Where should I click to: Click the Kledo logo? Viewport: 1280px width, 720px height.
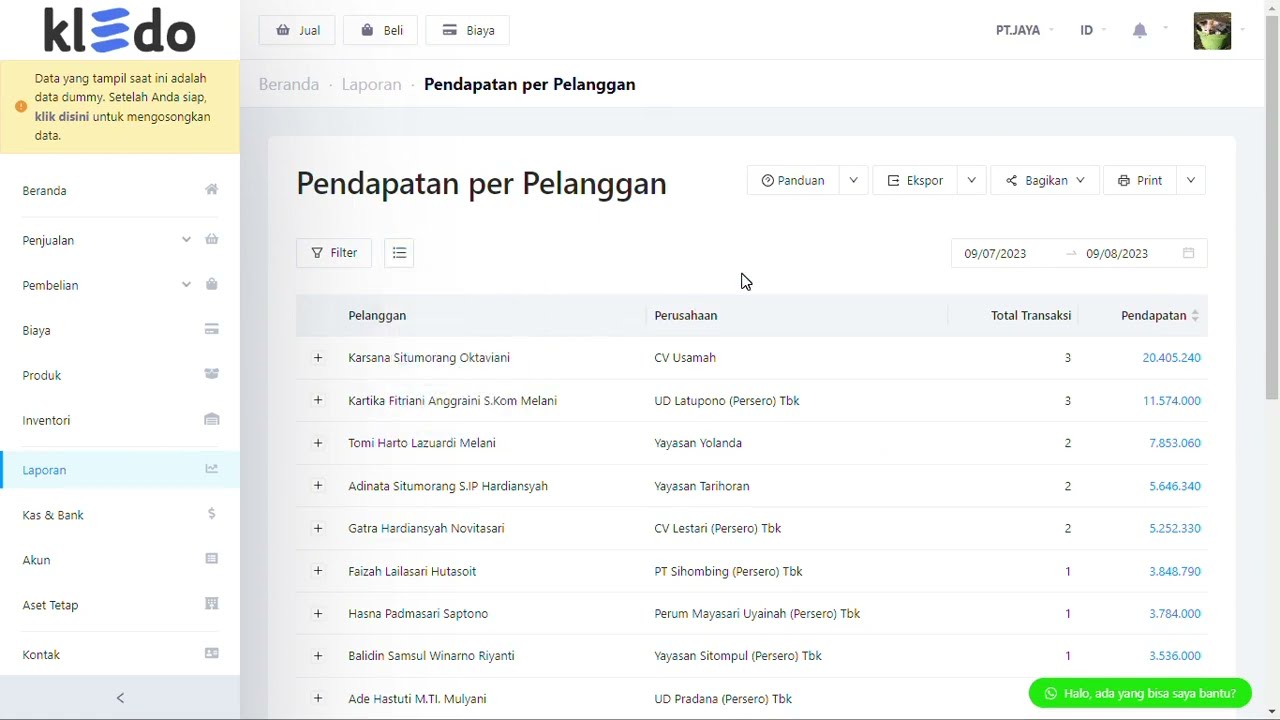pos(119,30)
